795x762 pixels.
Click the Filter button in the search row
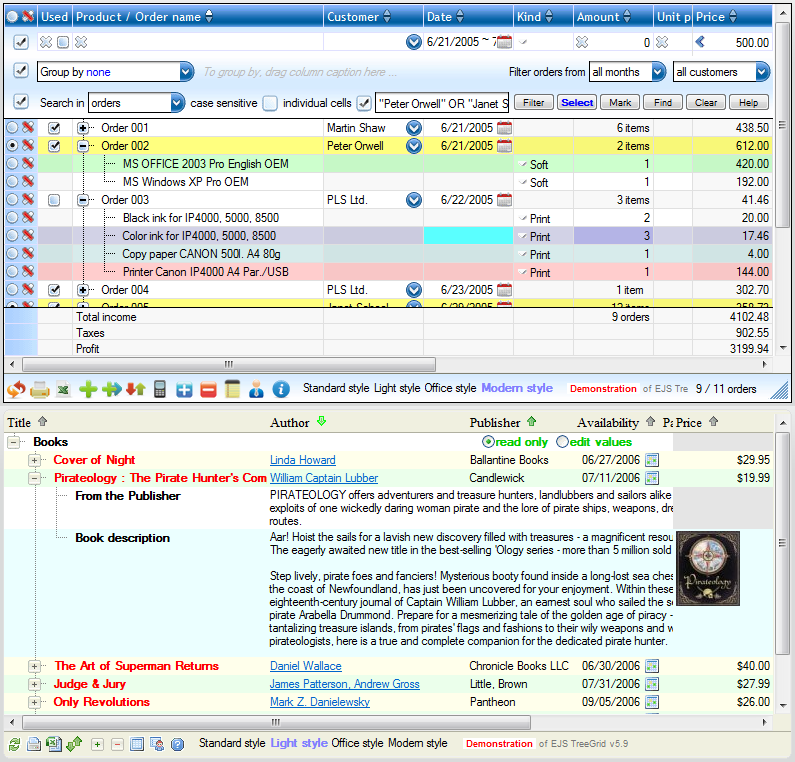point(534,103)
